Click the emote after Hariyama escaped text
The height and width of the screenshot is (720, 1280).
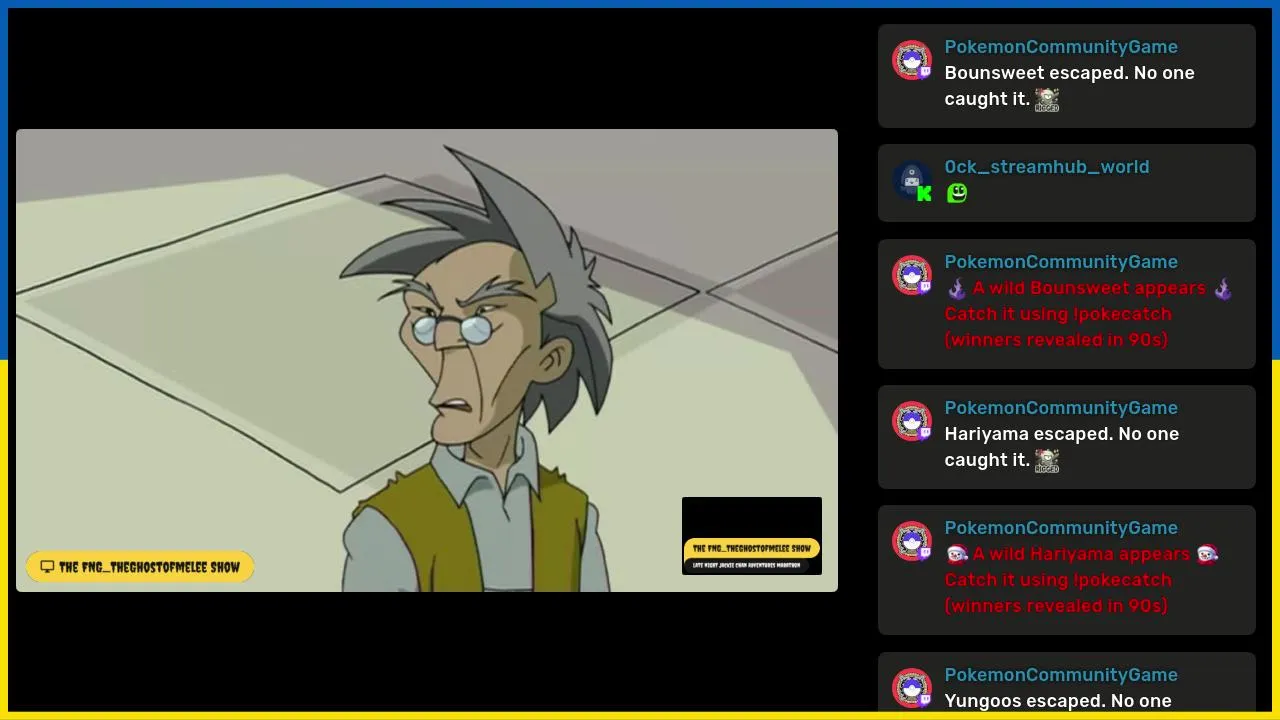[x=1047, y=460]
